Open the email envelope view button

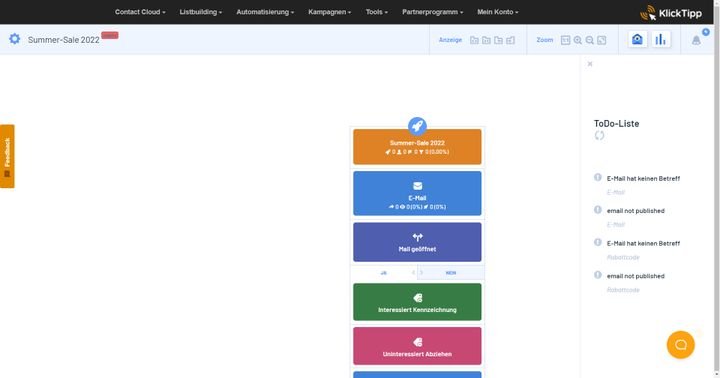[x=637, y=39]
